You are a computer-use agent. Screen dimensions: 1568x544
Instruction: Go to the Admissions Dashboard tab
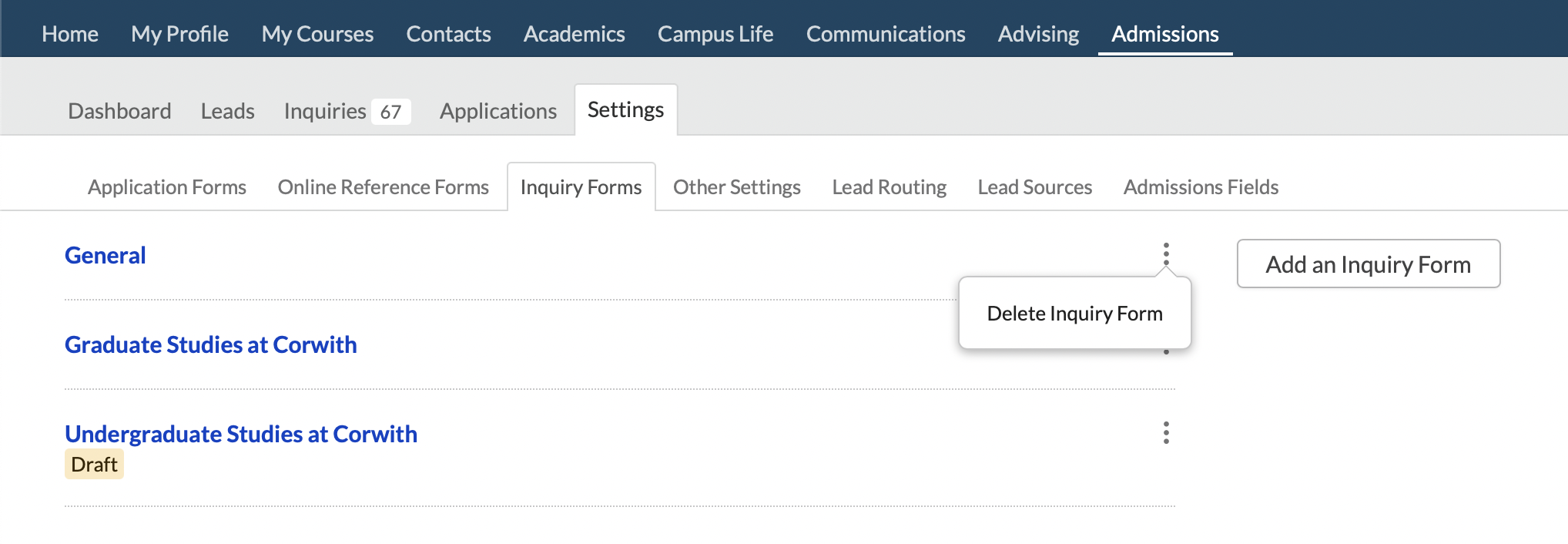tap(119, 111)
